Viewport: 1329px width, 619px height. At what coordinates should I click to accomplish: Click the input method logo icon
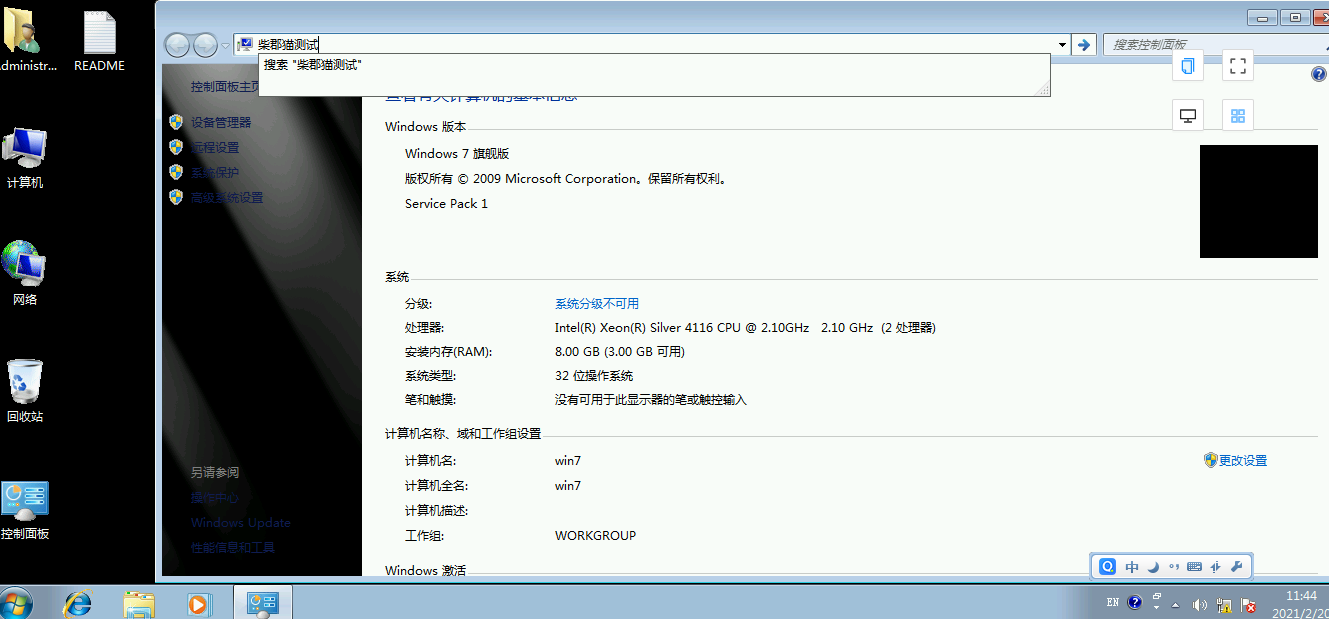(x=1106, y=566)
